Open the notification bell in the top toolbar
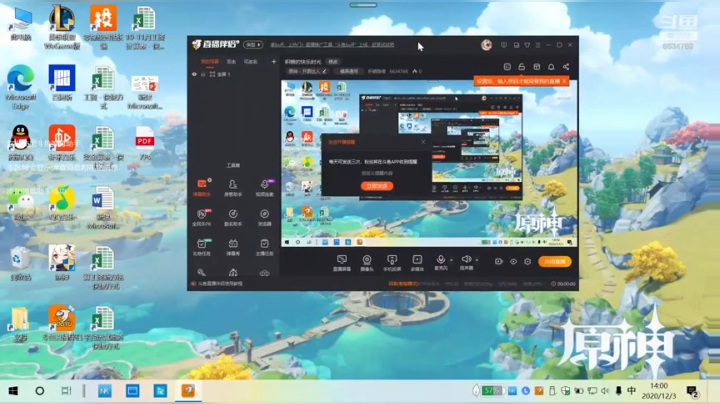 pos(551,67)
